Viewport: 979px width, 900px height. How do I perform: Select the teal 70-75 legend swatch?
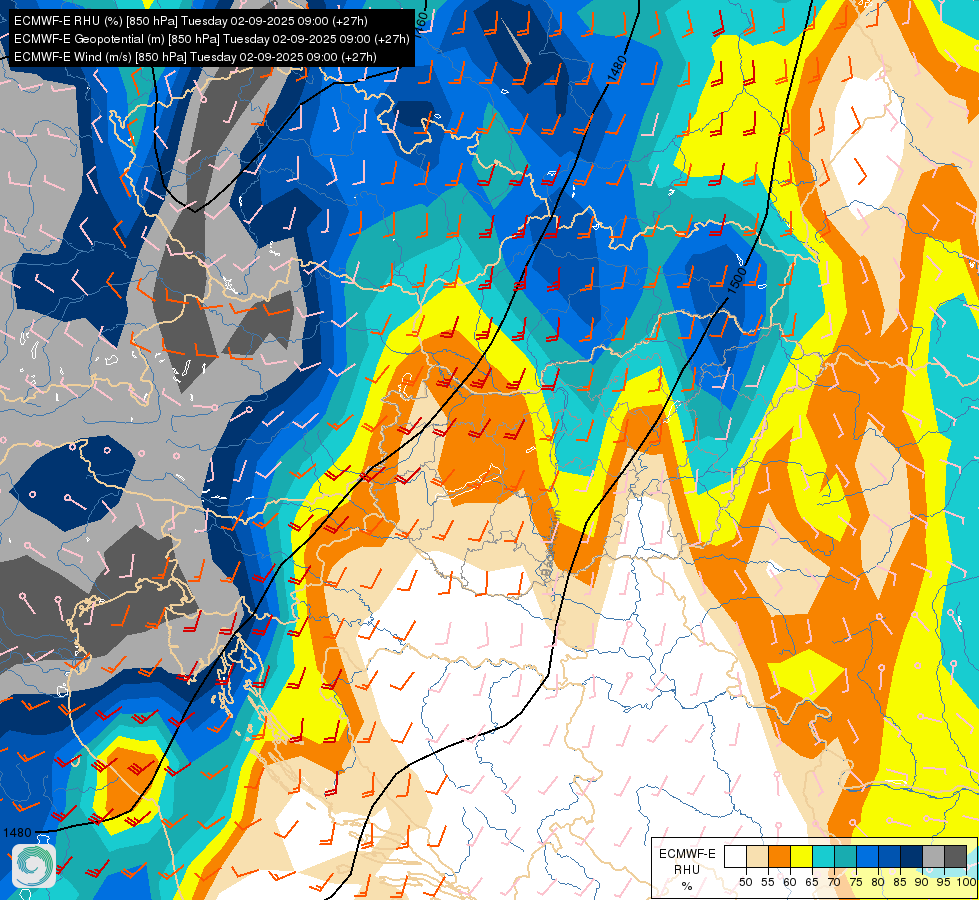point(845,856)
